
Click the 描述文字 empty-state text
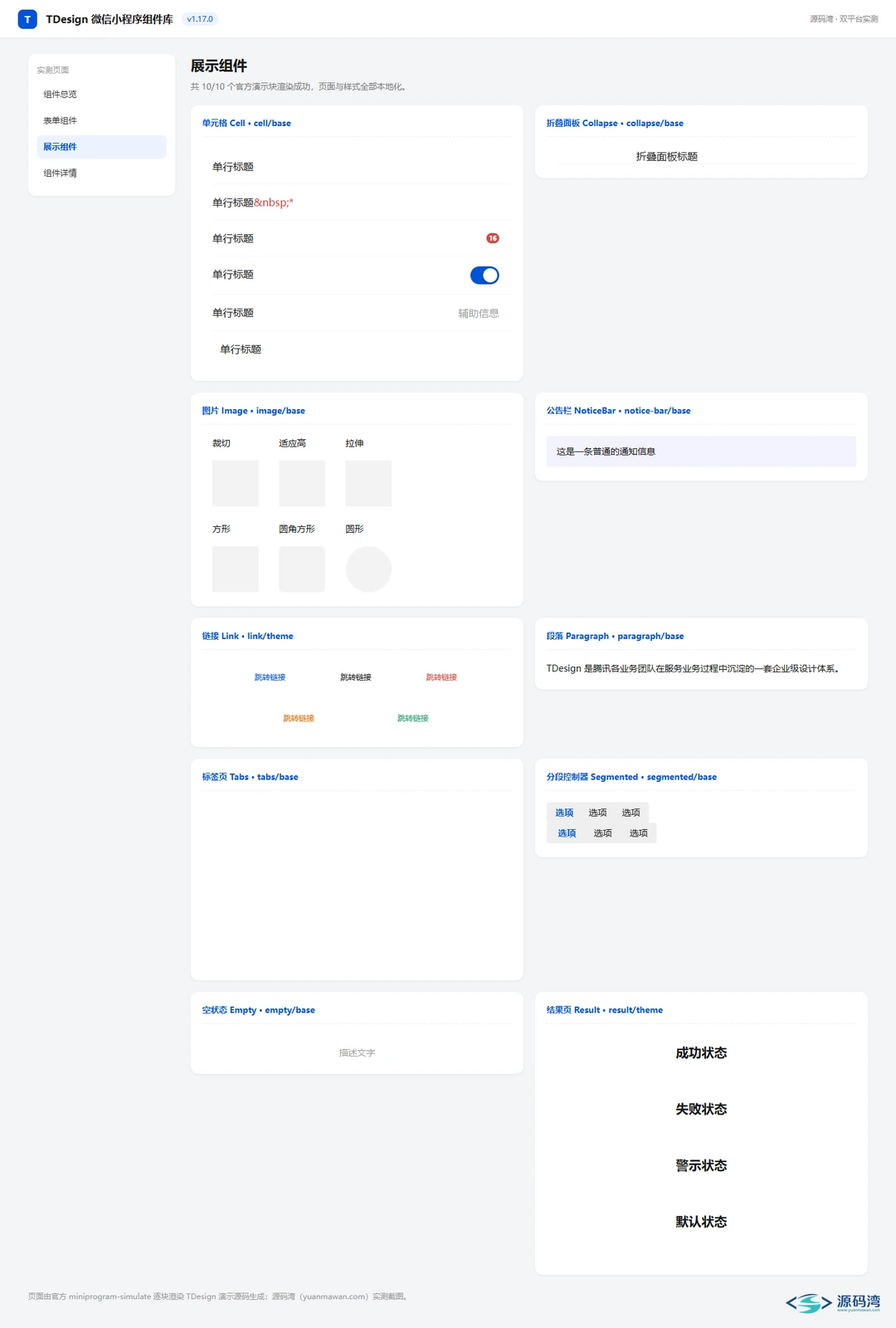coord(357,1053)
